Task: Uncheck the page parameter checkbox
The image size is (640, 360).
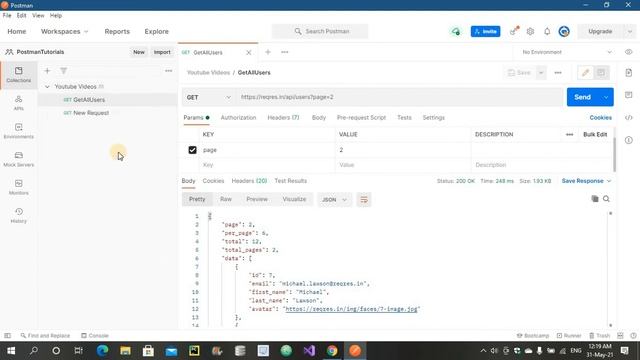Action: (192, 150)
